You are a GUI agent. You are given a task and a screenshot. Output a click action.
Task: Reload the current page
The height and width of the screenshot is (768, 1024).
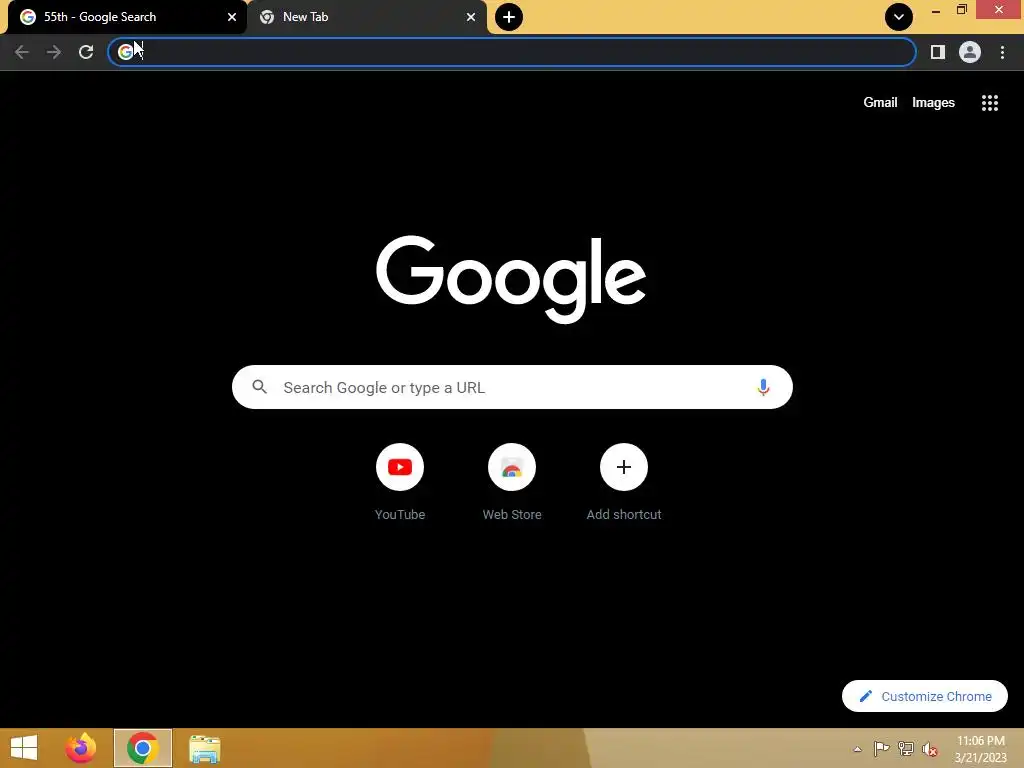[86, 52]
